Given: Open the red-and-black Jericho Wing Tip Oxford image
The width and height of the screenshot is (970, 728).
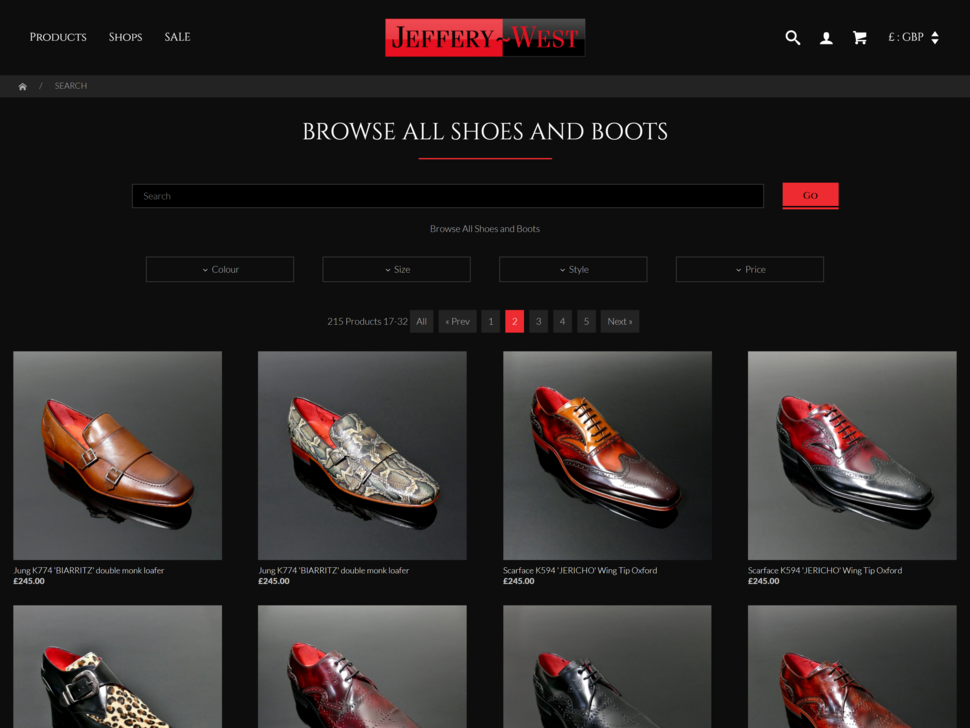Looking at the screenshot, I should [x=852, y=455].
